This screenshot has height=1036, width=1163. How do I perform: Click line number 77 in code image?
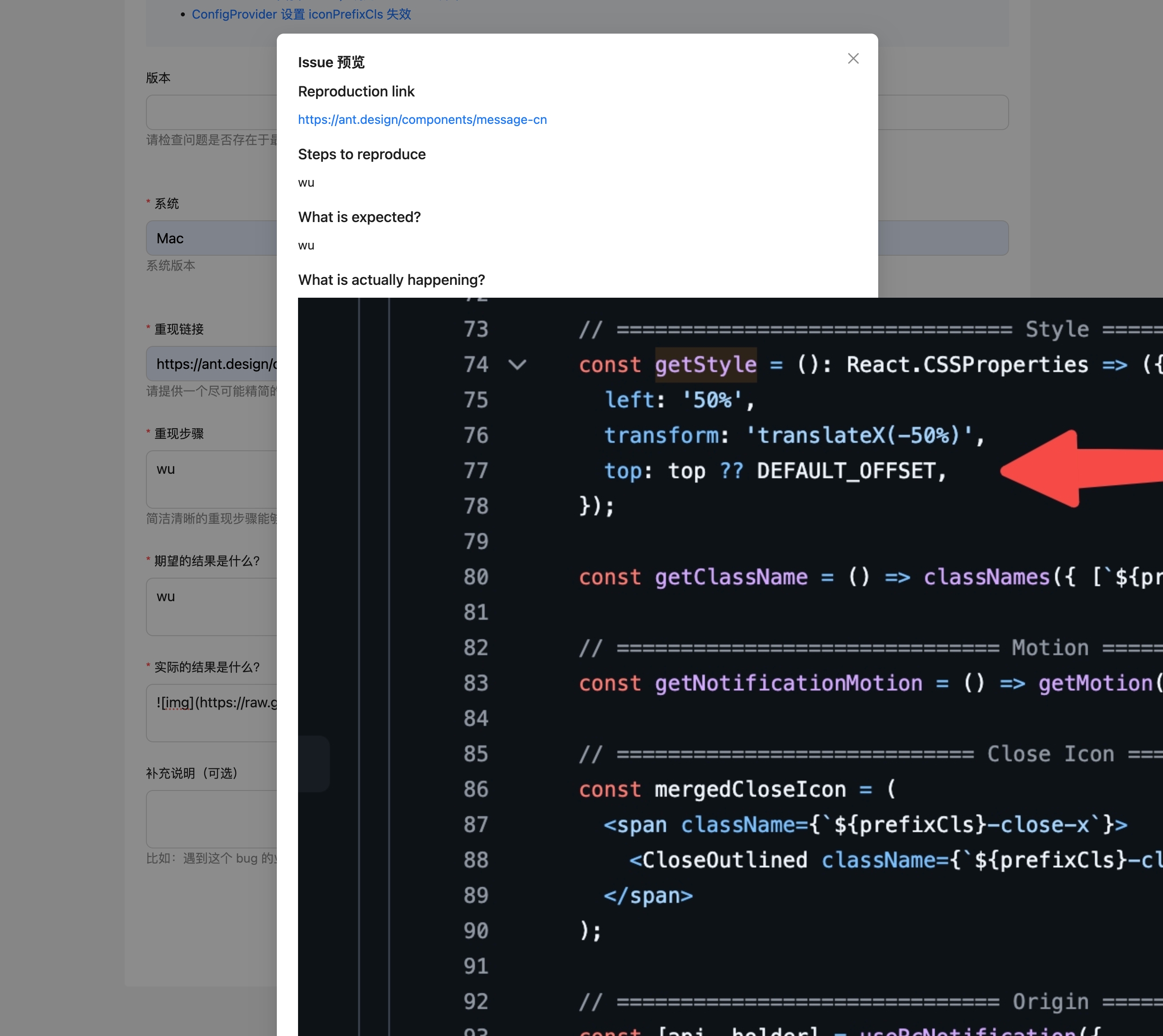pos(476,471)
